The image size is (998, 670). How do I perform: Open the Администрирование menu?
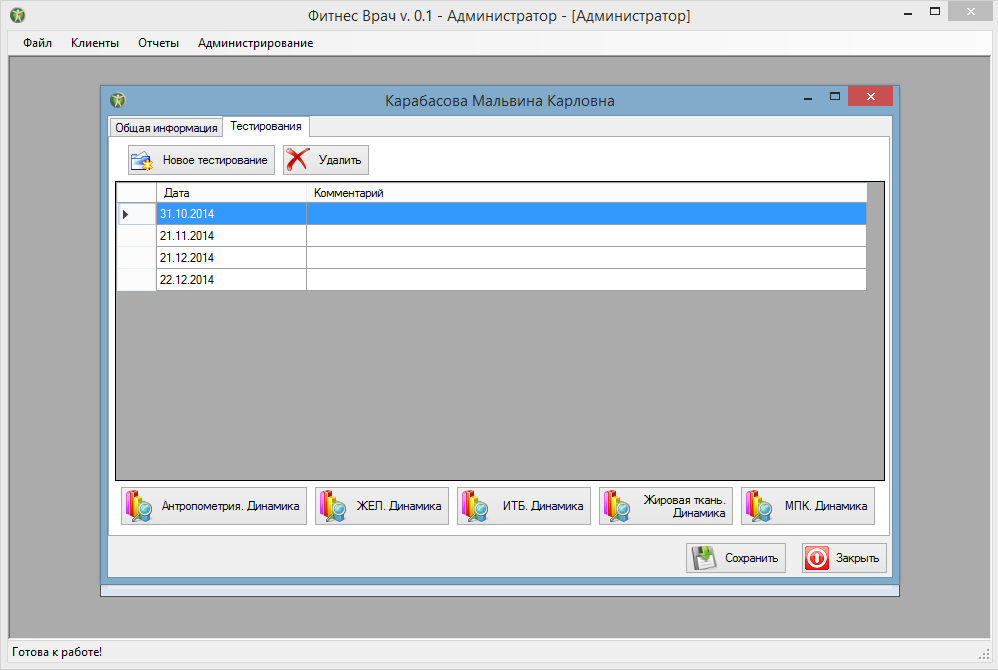pos(256,43)
